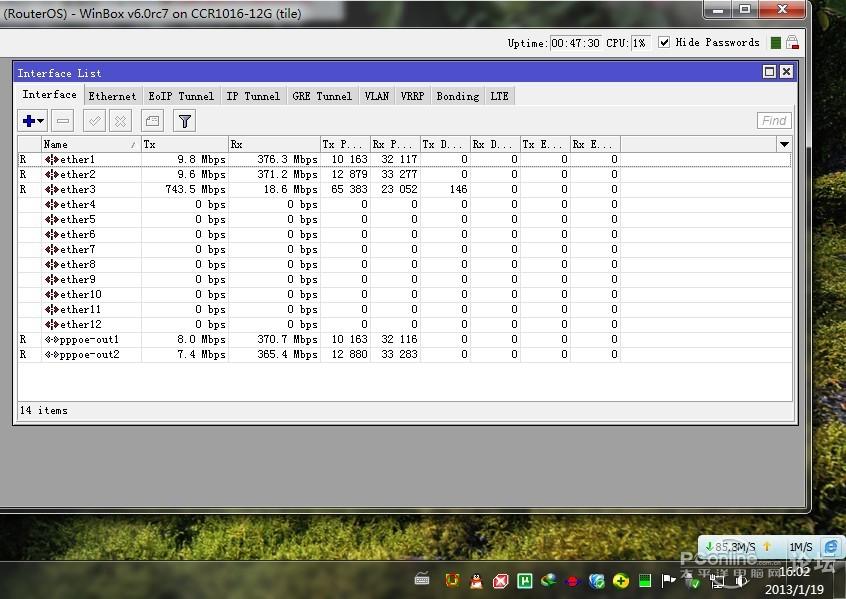Click the Tx P... column header
Screen dimensions: 846x599
coord(345,144)
